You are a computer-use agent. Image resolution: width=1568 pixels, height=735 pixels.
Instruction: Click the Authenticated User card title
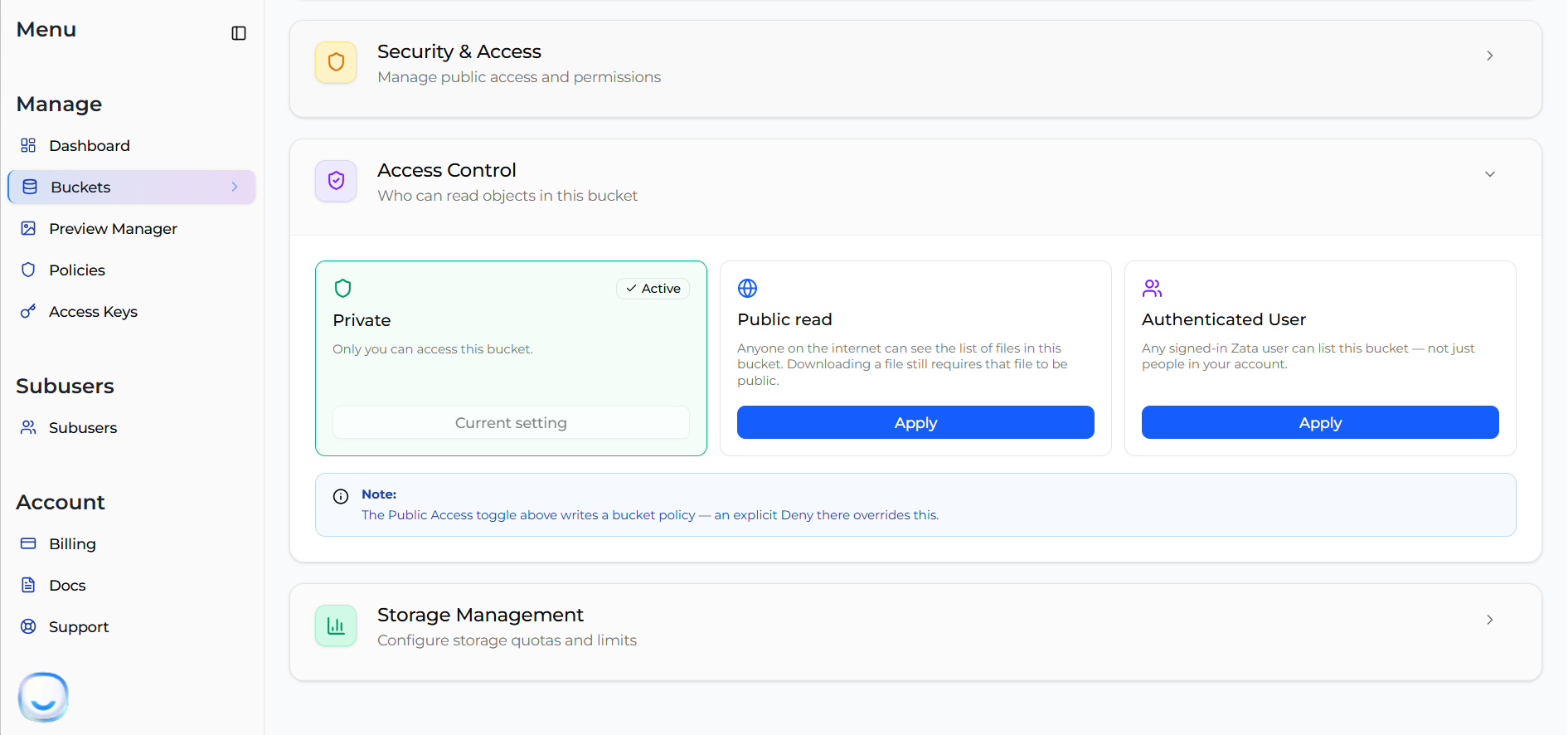1224,319
